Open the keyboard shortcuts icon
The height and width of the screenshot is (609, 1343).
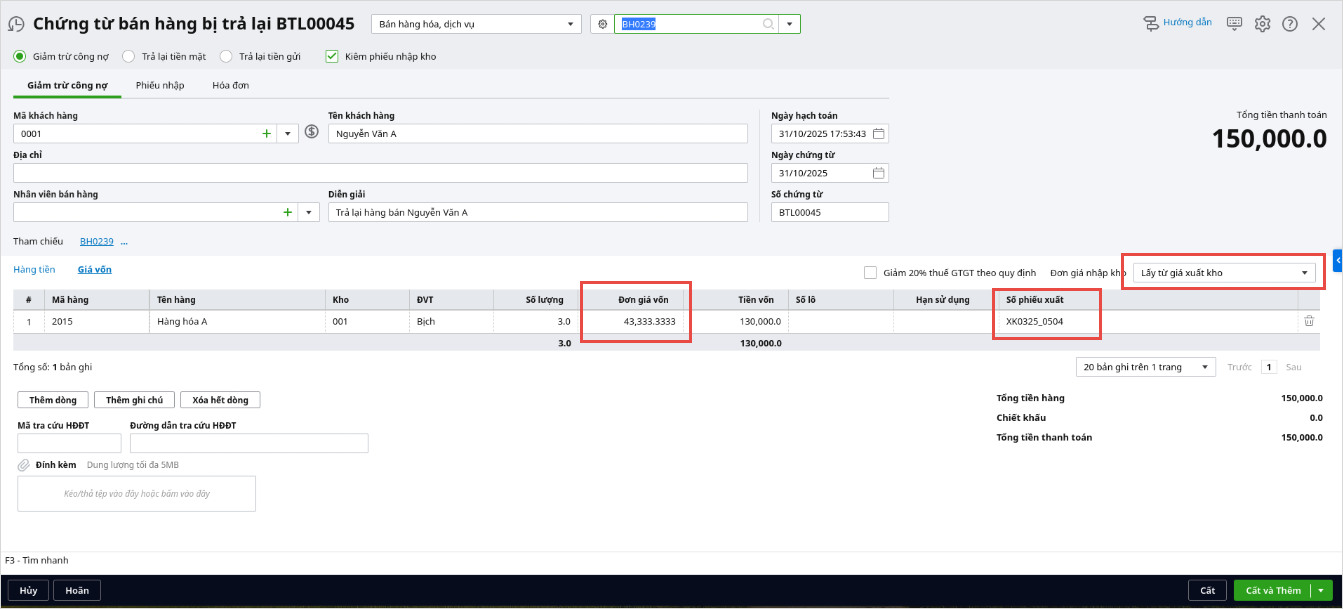tap(1235, 23)
